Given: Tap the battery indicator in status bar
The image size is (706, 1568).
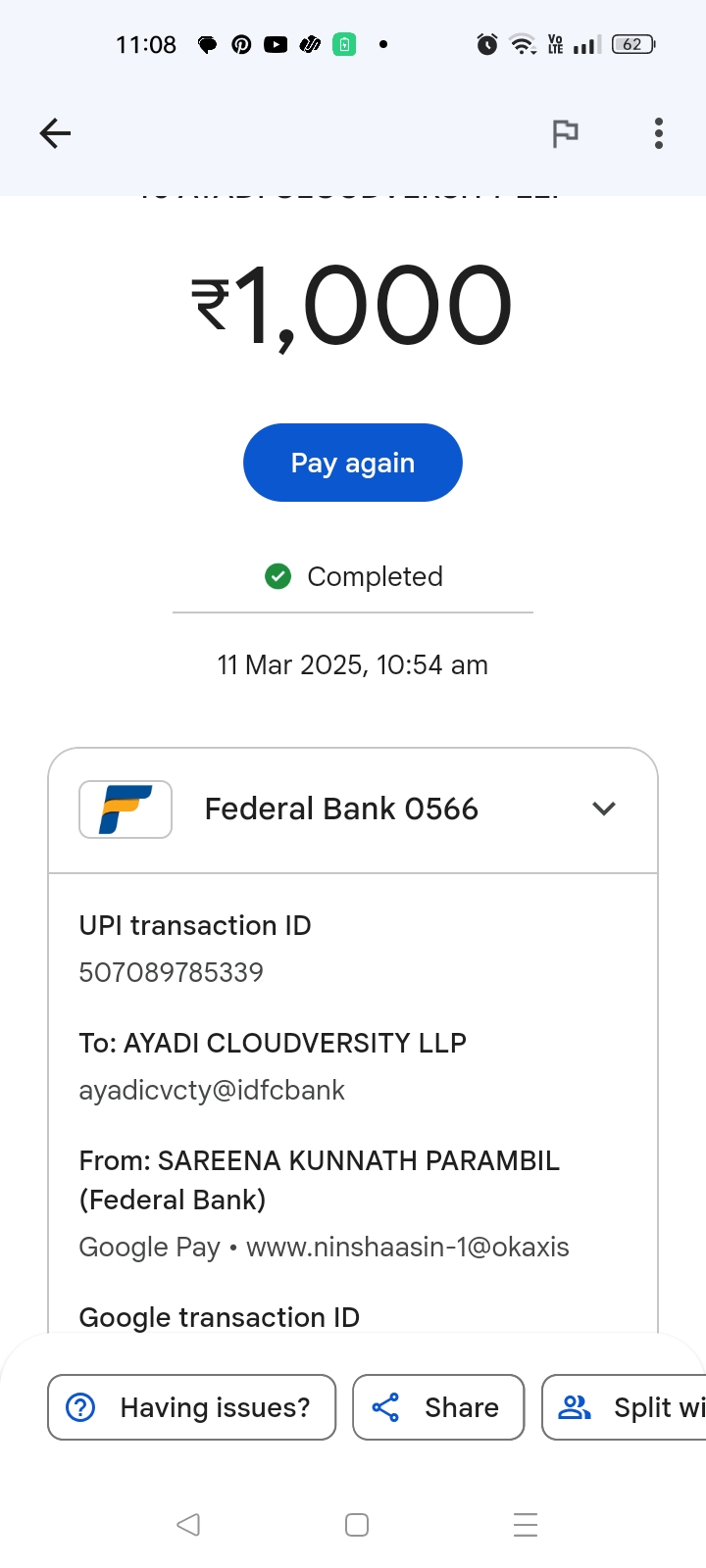Looking at the screenshot, I should (632, 44).
